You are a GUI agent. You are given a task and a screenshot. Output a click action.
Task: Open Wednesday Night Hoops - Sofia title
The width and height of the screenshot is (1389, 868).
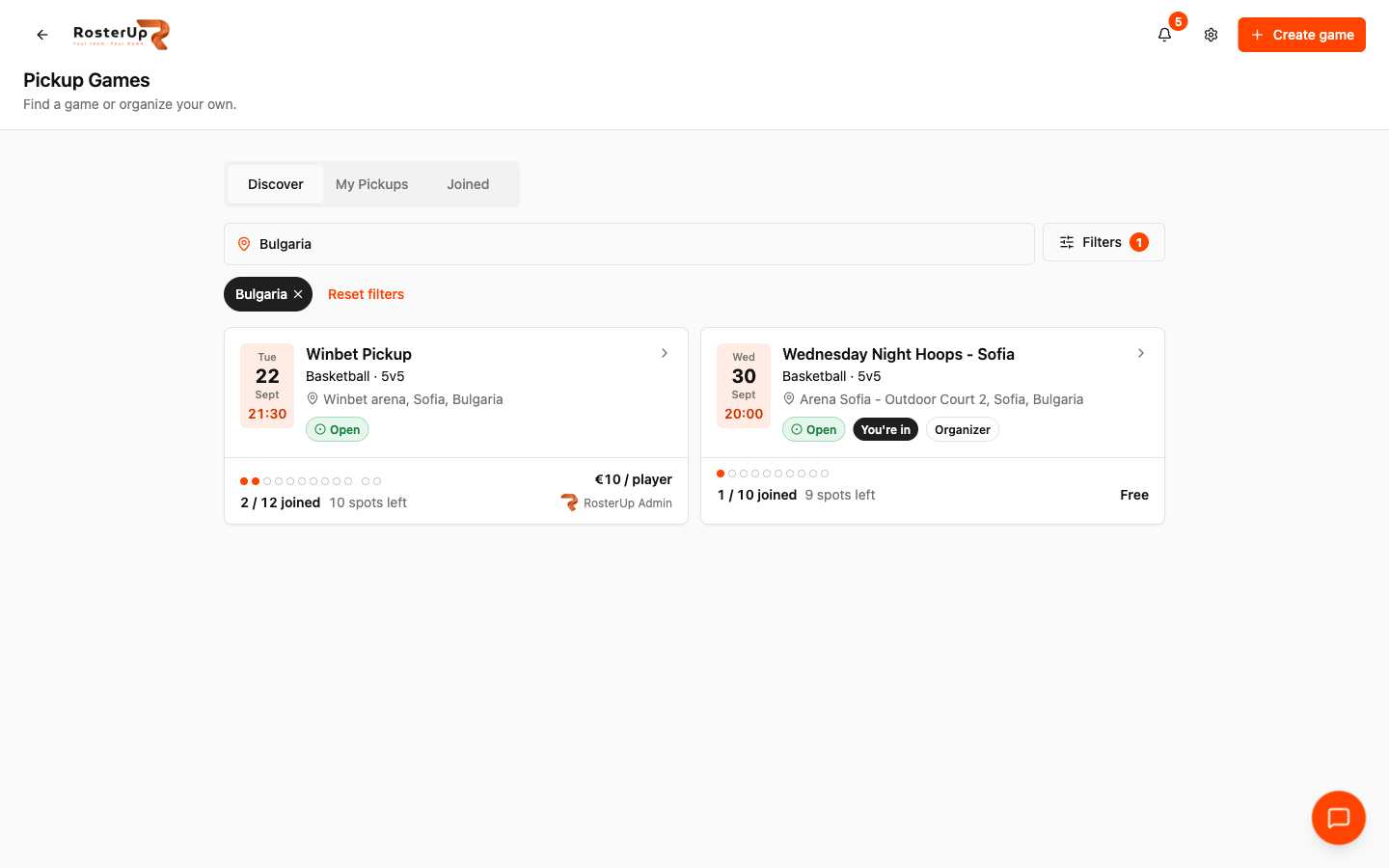point(898,354)
